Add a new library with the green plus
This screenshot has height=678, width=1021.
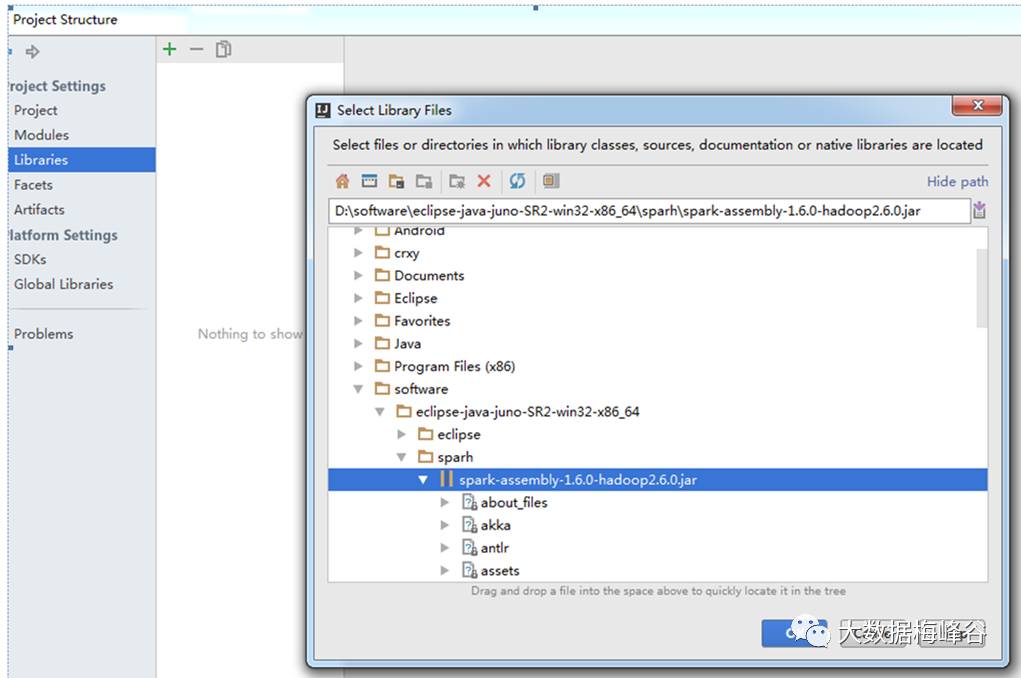[x=169, y=49]
